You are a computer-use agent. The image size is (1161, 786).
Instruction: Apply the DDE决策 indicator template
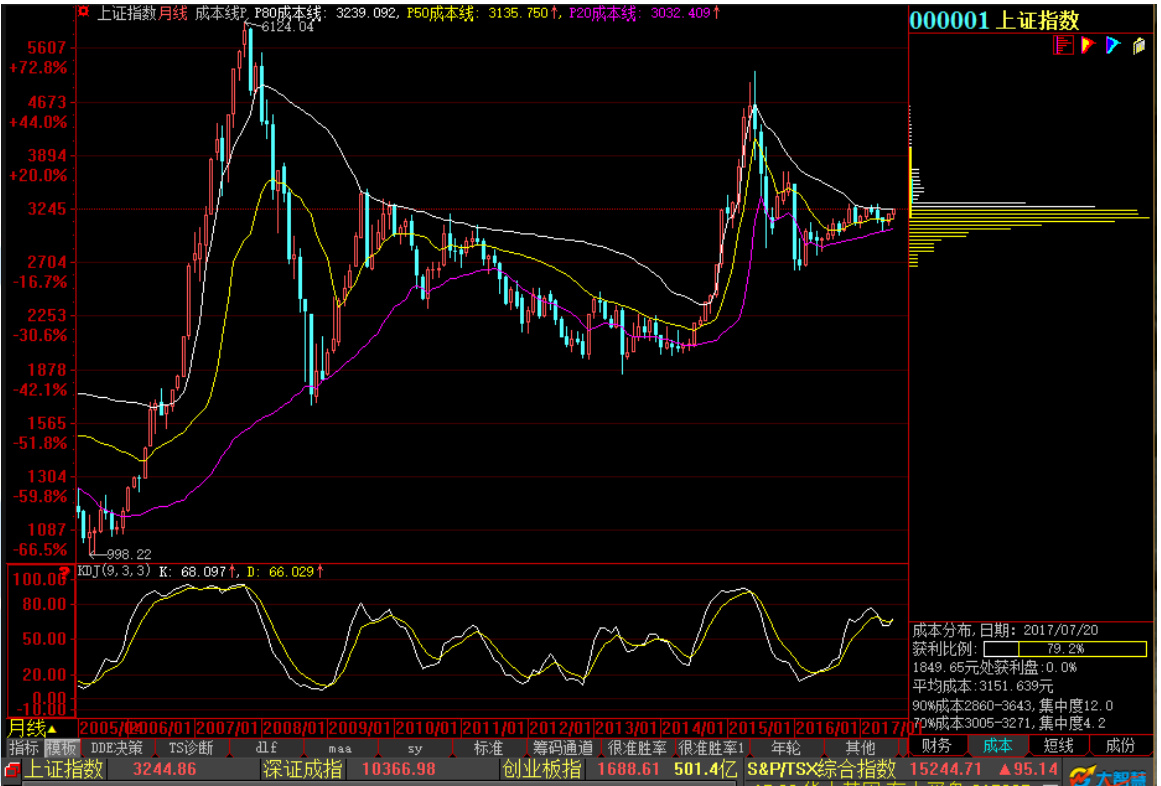117,748
